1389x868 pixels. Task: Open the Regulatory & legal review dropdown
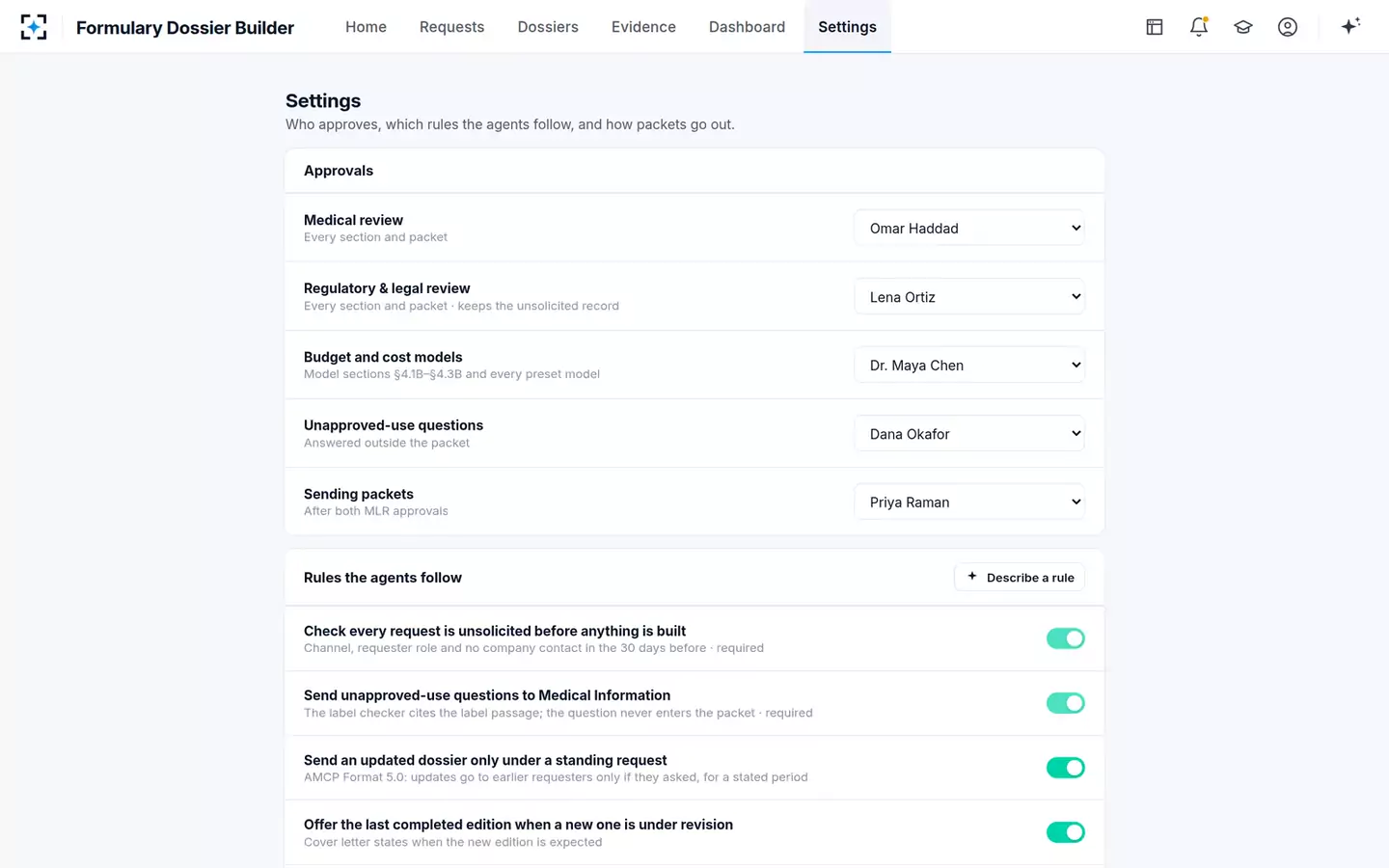[969, 297]
